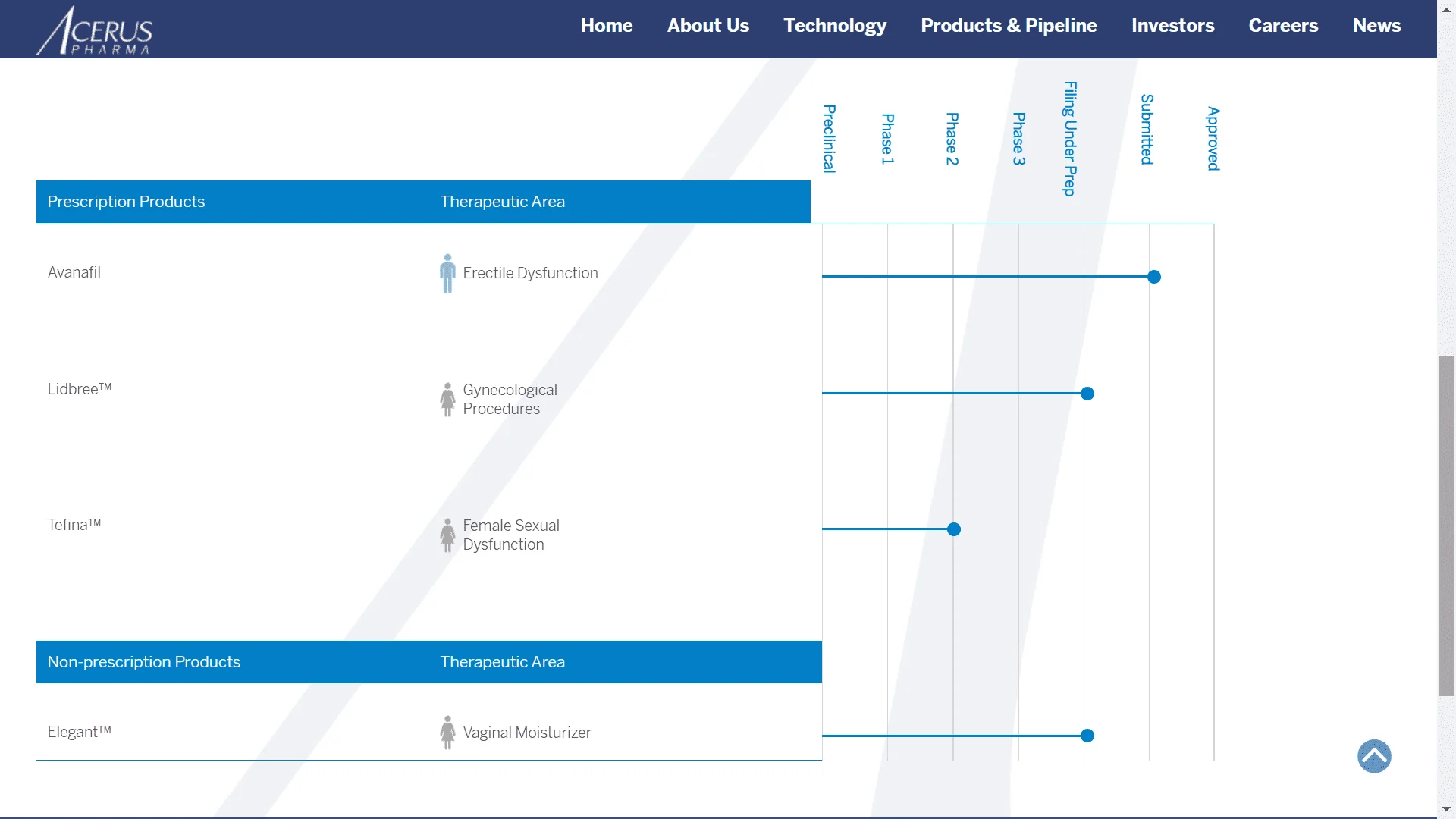The height and width of the screenshot is (819, 1456).
Task: Click the Female Sexual Dysfunction text
Action: [511, 535]
